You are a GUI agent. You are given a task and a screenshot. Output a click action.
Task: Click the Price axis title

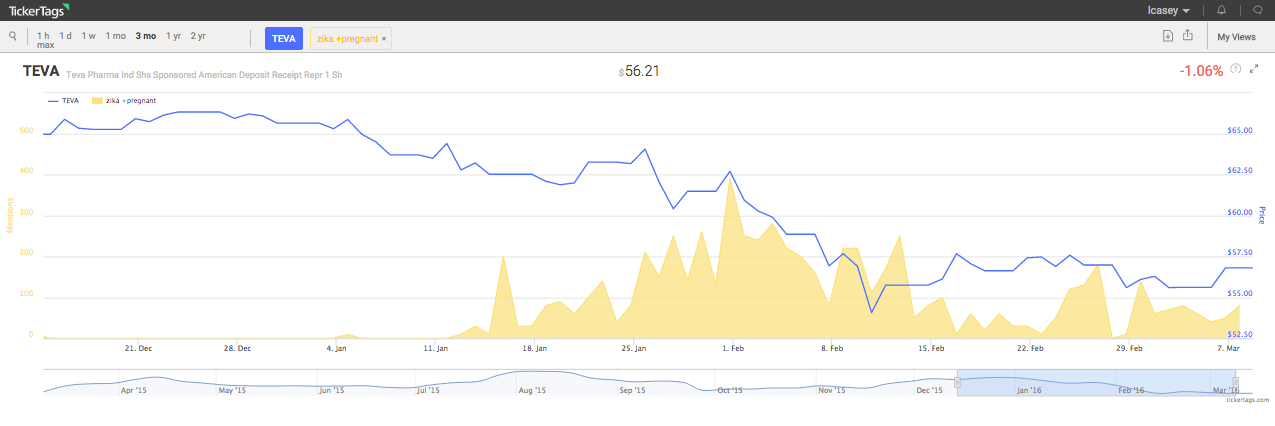1262,214
